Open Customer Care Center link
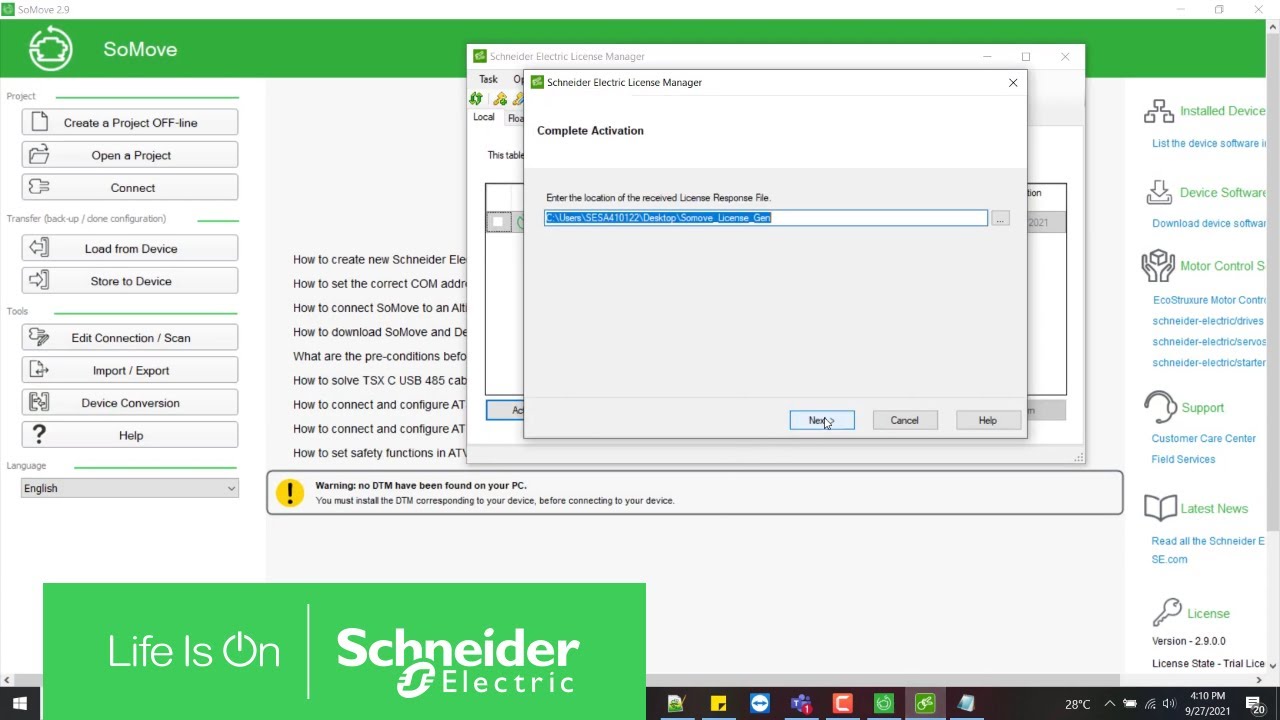Image resolution: width=1280 pixels, height=720 pixels. pyautogui.click(x=1203, y=438)
